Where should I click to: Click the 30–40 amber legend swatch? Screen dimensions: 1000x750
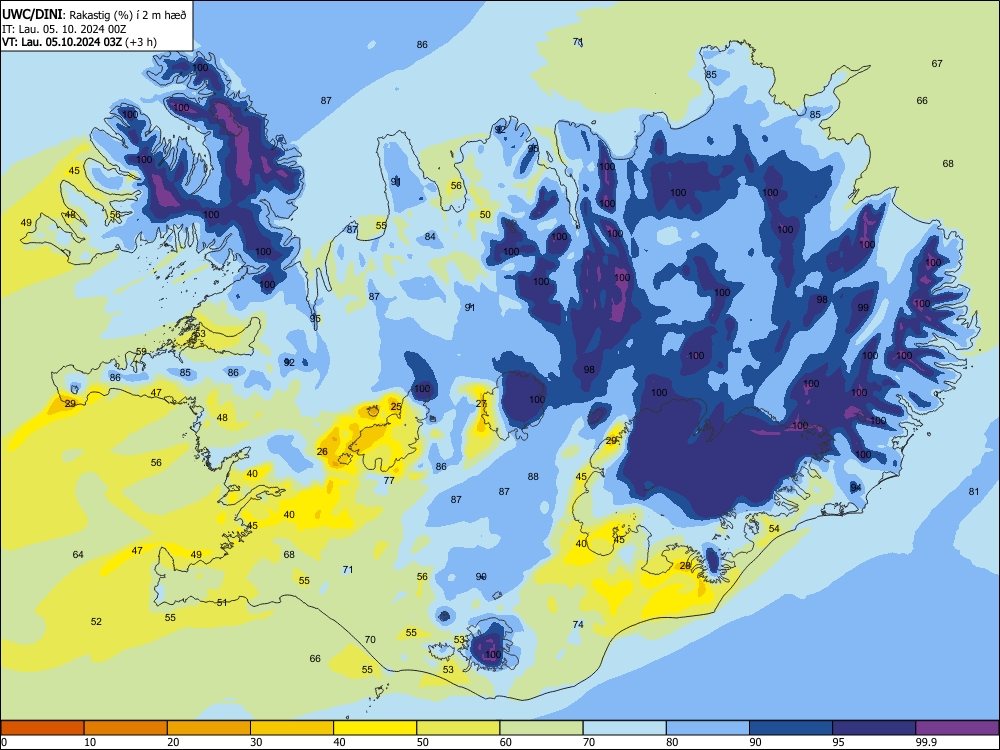292,728
